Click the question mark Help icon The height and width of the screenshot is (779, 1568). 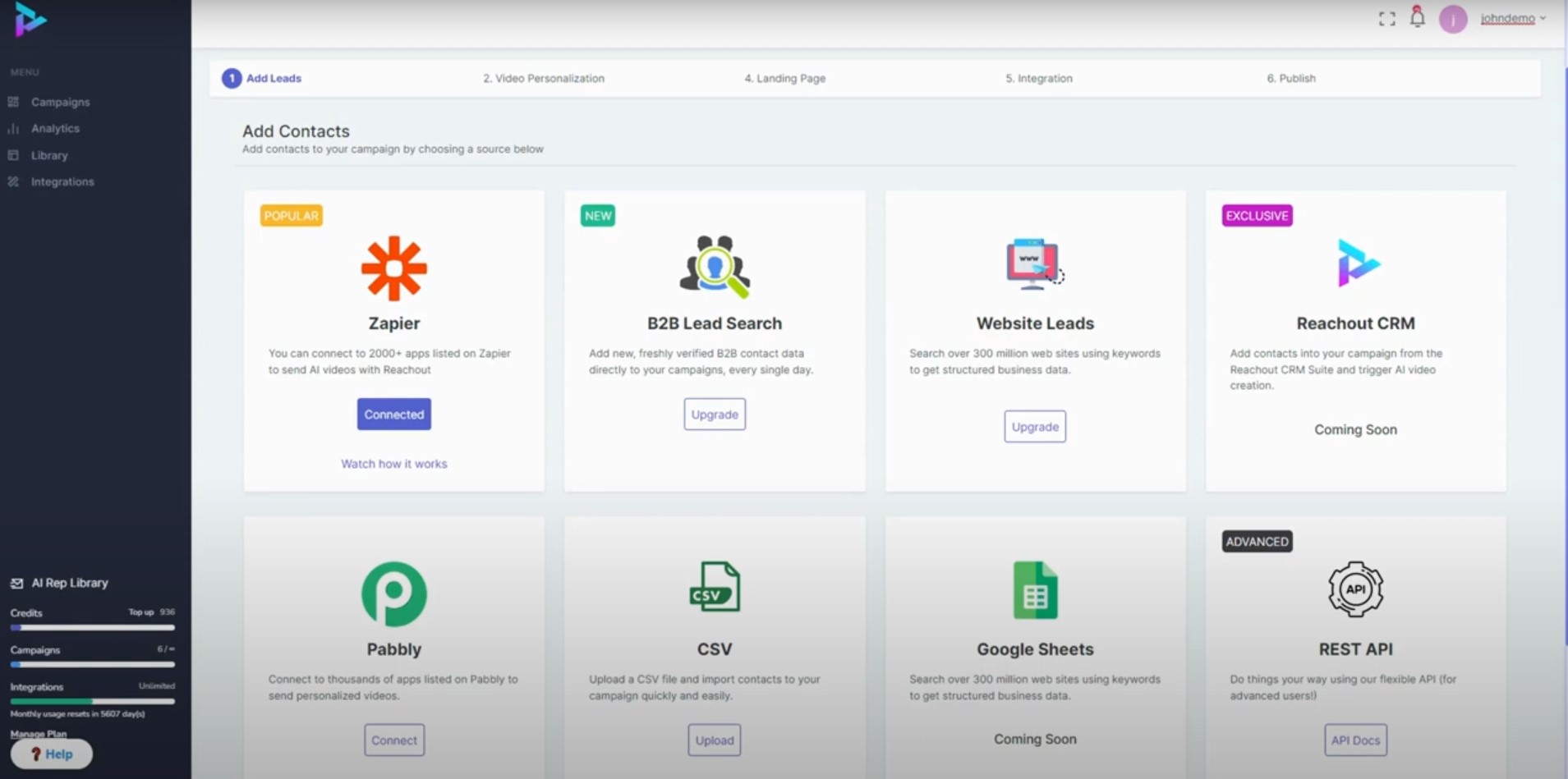pos(36,754)
